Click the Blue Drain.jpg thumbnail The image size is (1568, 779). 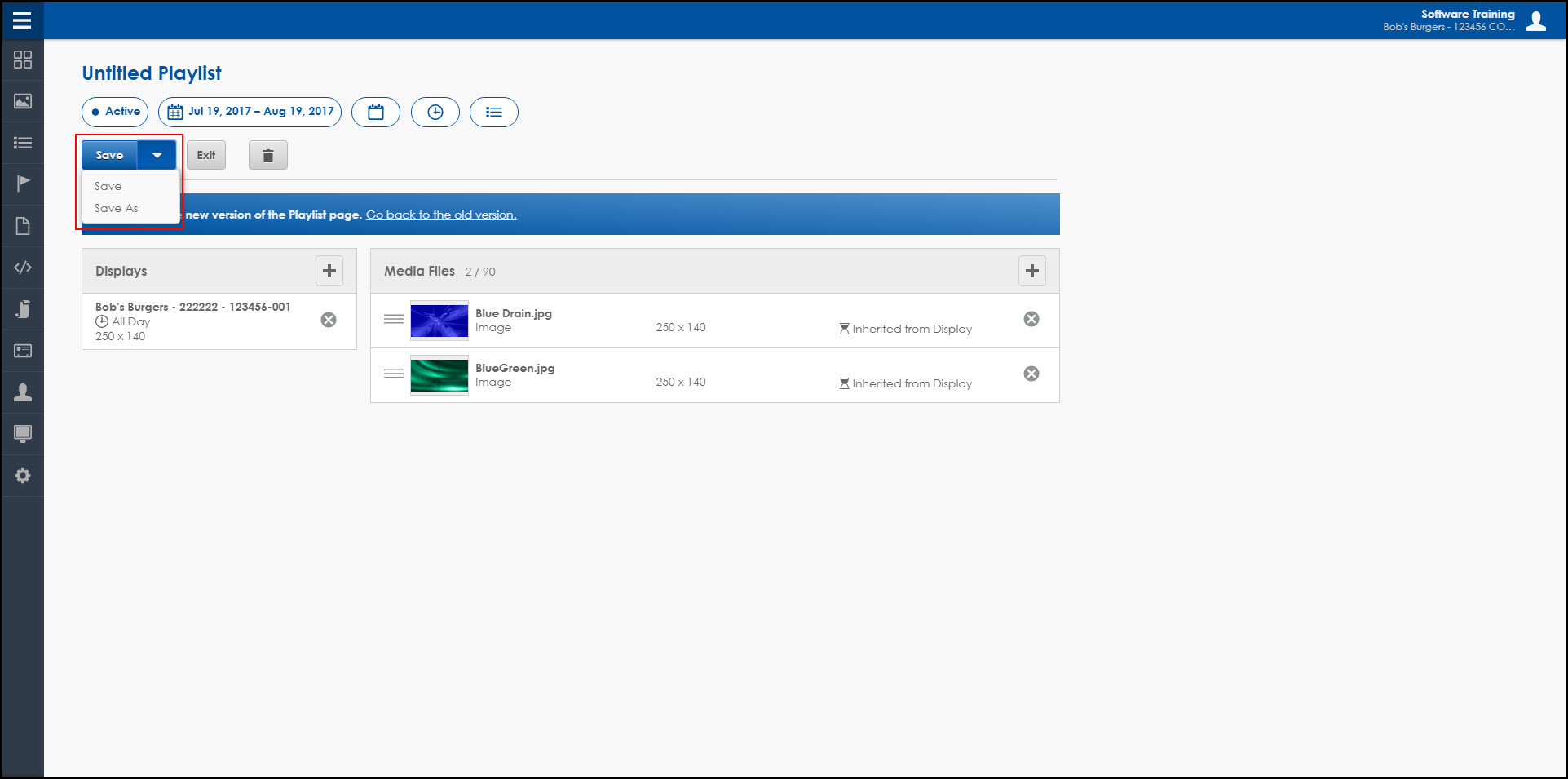tap(439, 321)
